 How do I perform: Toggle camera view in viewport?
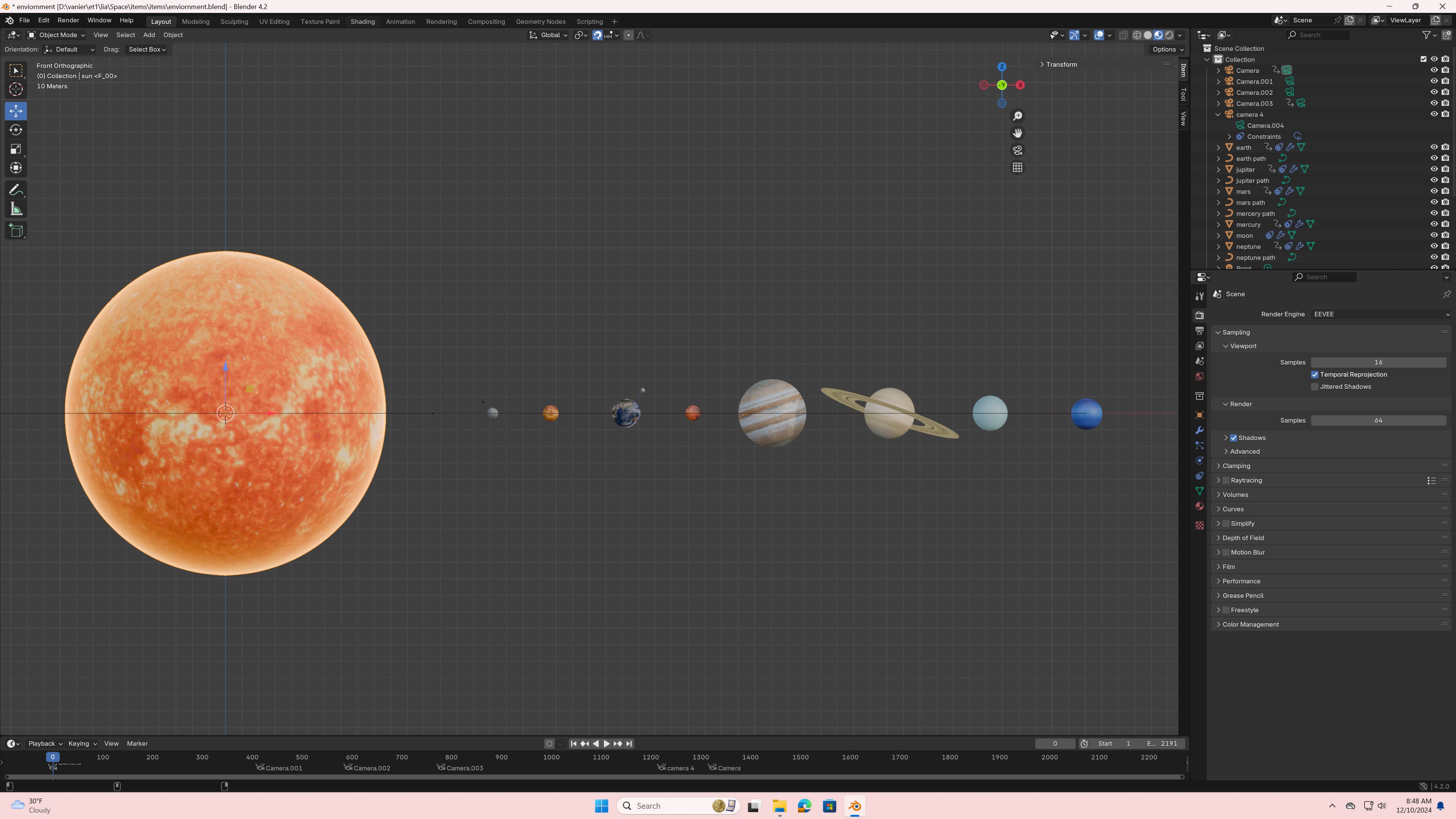click(x=1018, y=150)
